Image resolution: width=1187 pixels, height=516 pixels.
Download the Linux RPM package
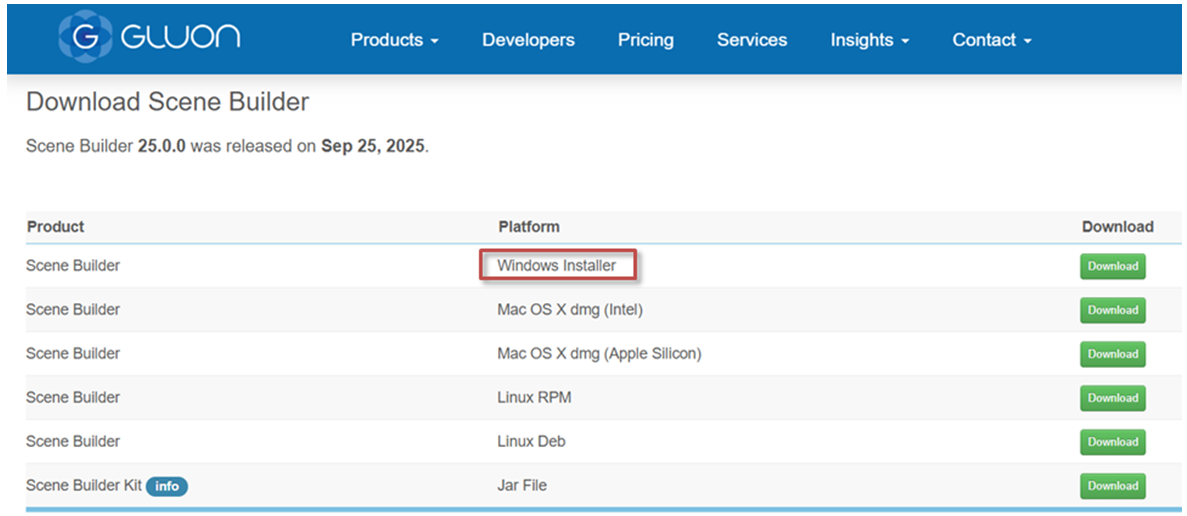click(1112, 398)
